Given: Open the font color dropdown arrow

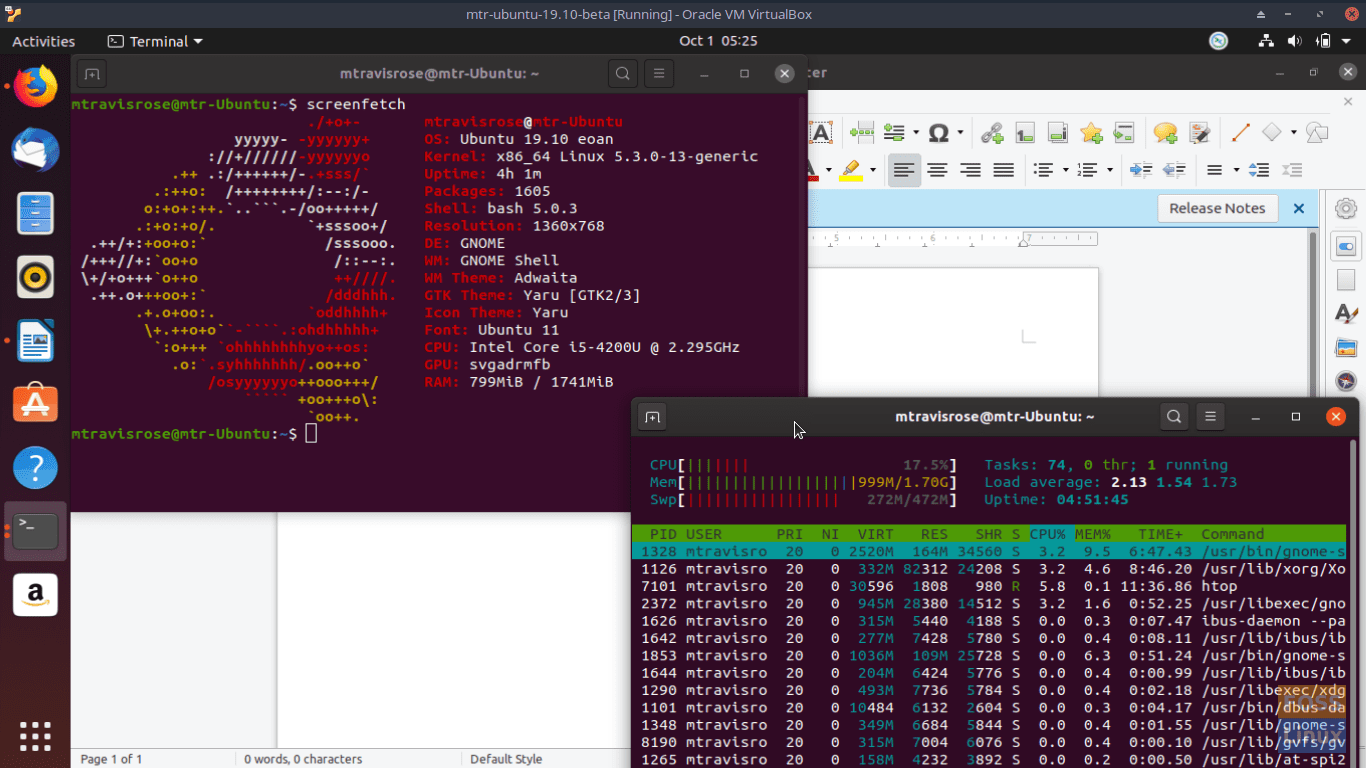Looking at the screenshot, I should (x=828, y=170).
